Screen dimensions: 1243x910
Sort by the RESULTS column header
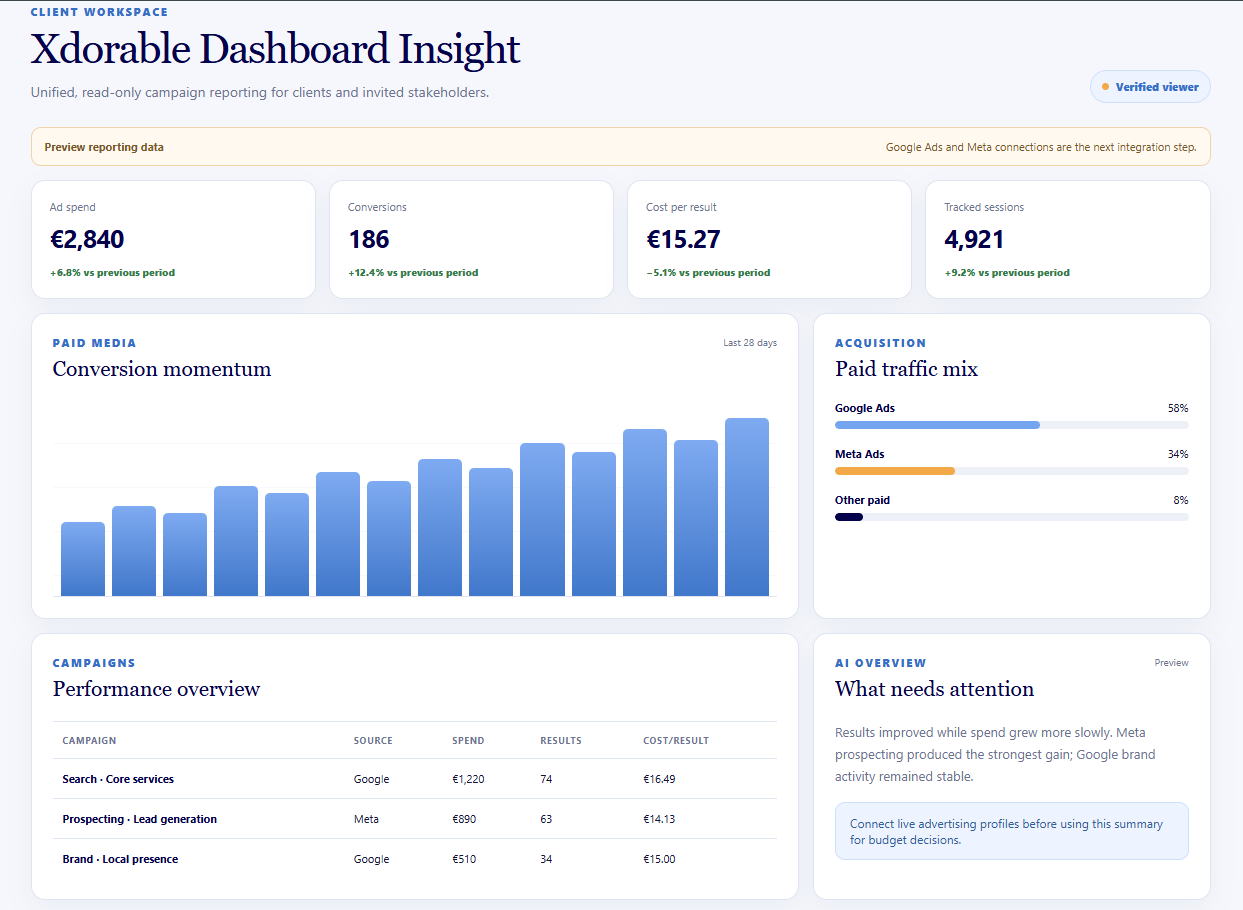561,741
